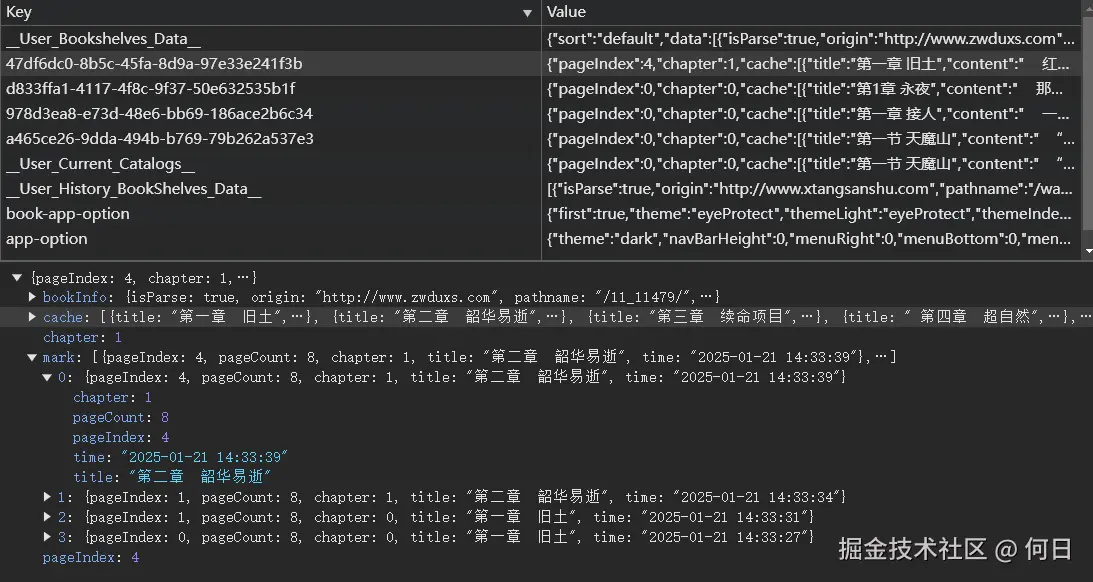Screen dimensions: 1093x582
Task: Expand mark entry 2
Action: (48, 517)
